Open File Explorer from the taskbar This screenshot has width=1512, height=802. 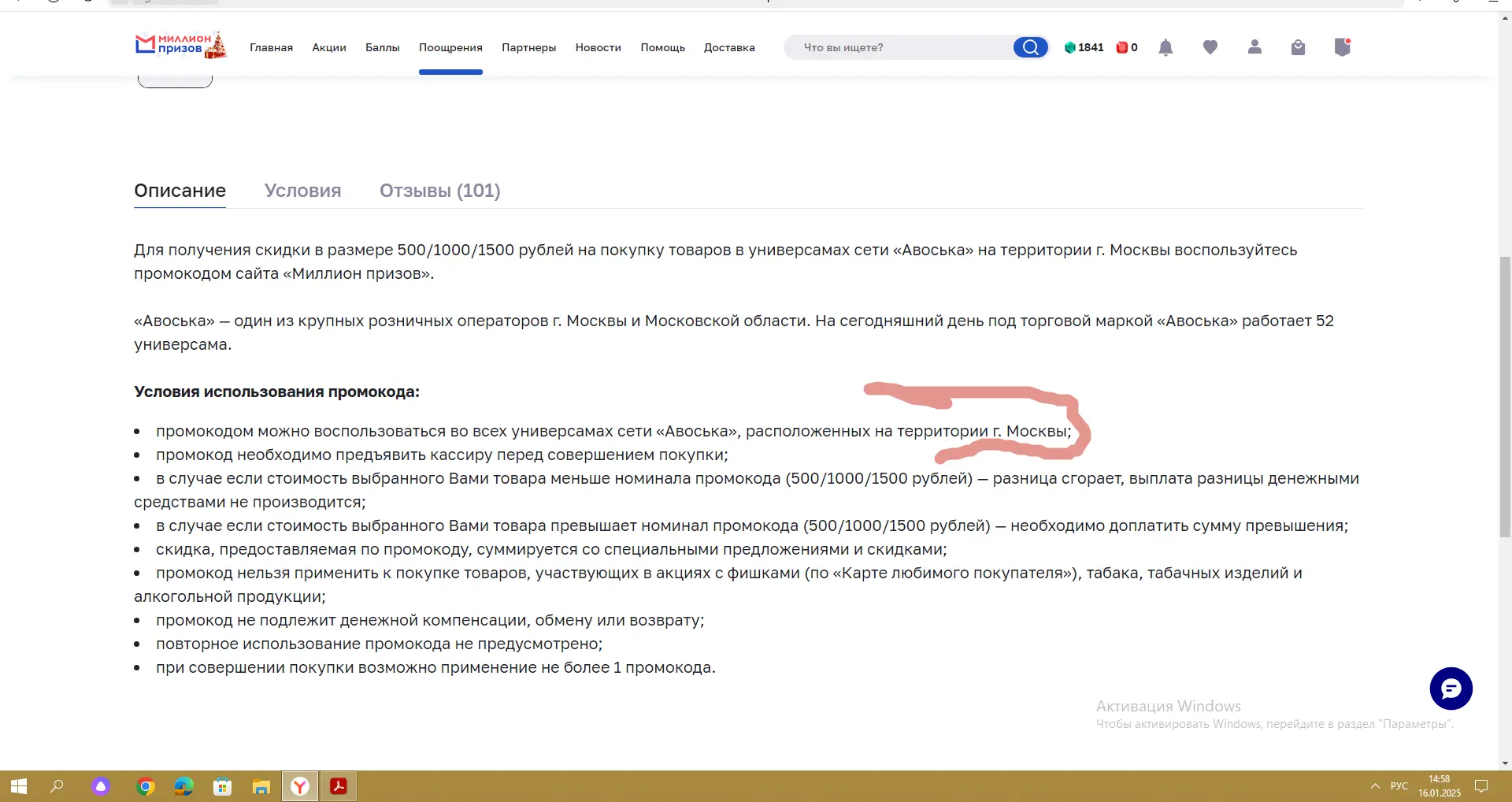pos(261,786)
